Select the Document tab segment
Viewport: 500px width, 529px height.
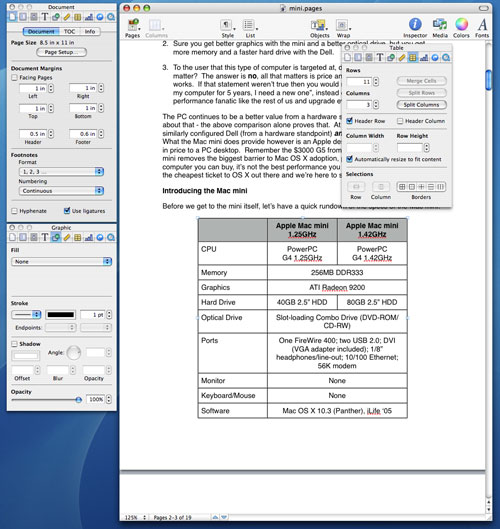(x=41, y=31)
